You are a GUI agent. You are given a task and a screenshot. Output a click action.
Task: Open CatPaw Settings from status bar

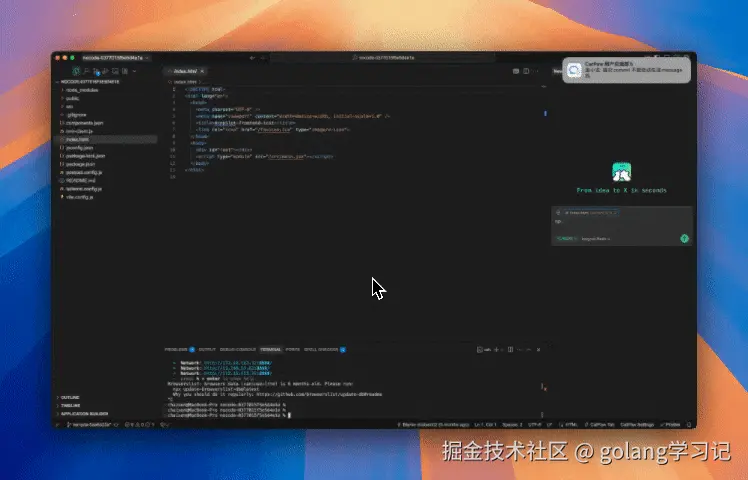pos(637,425)
